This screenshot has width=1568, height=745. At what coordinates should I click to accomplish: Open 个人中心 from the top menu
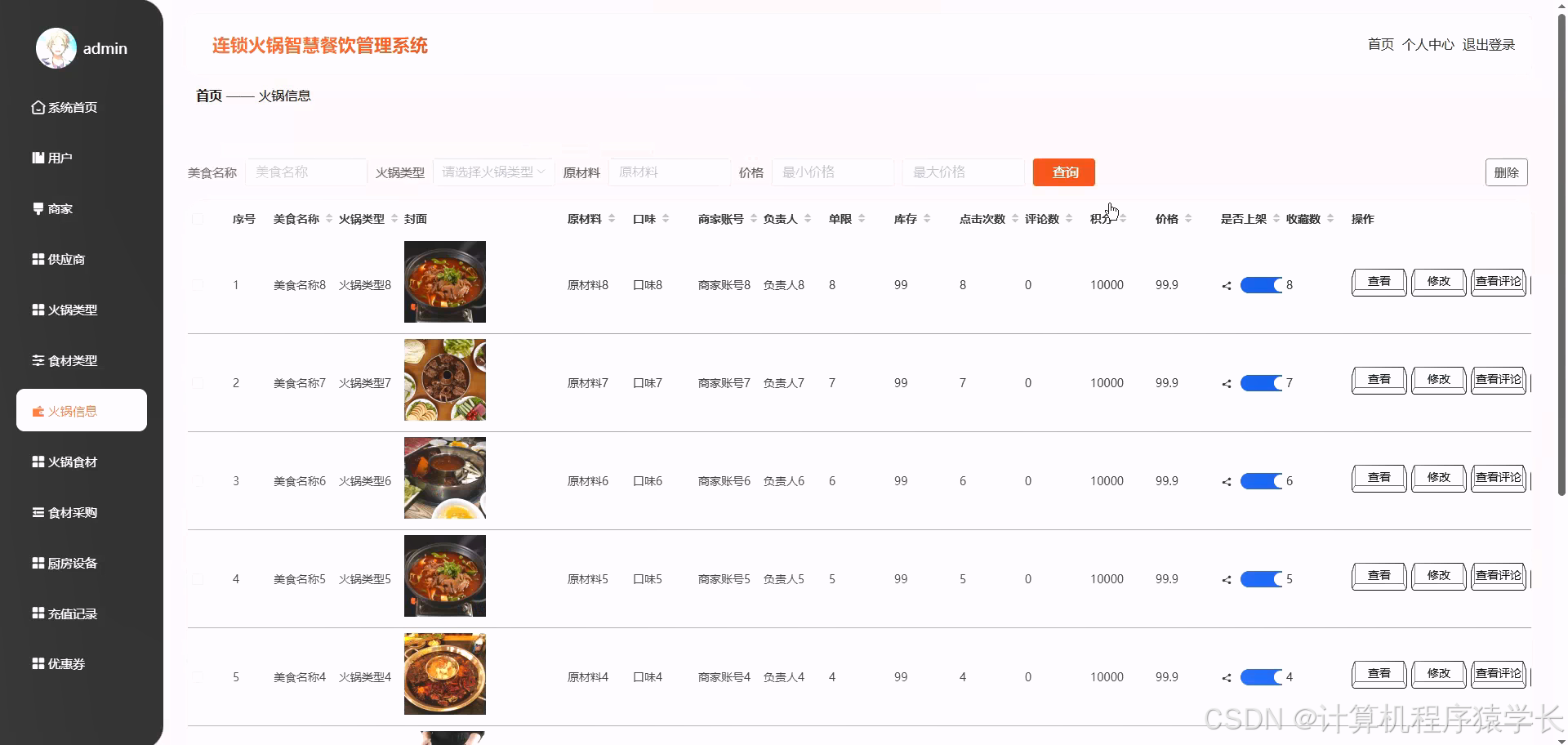(x=1428, y=45)
